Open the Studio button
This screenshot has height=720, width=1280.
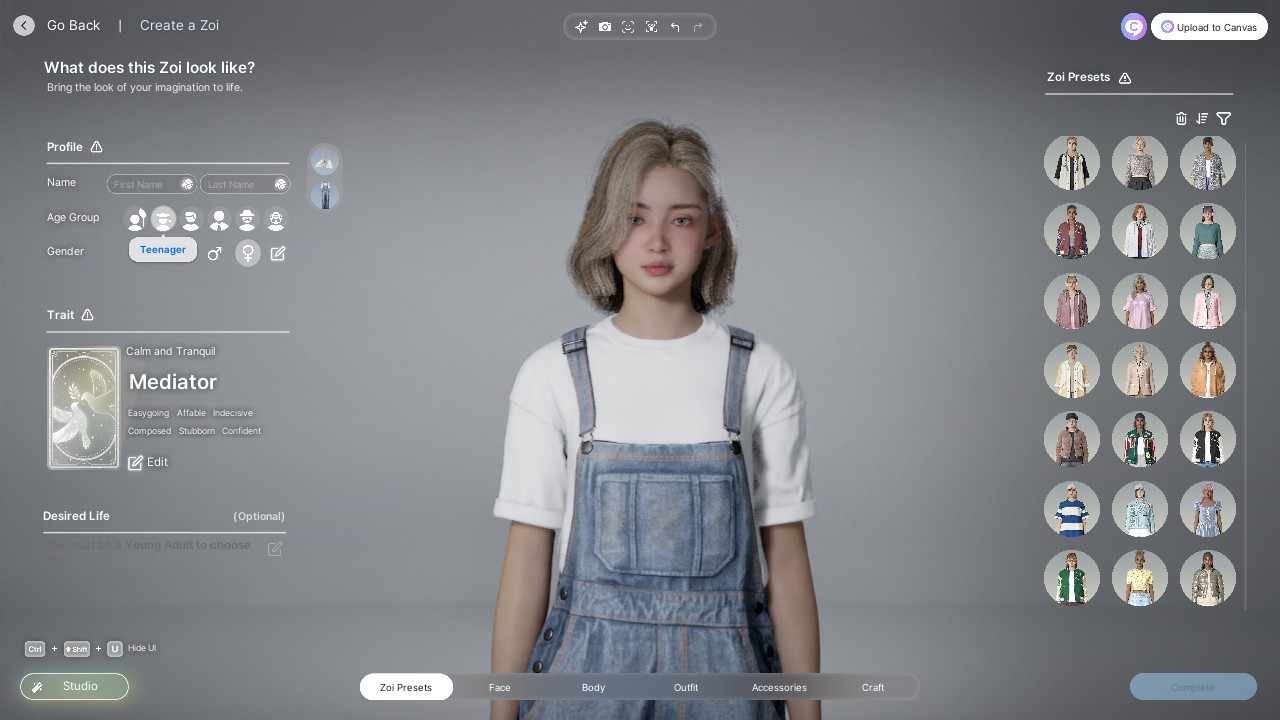[75, 687]
